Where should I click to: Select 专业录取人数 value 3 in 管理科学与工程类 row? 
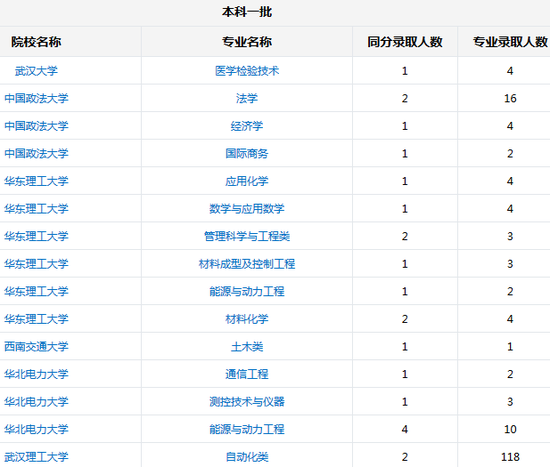pyautogui.click(x=510, y=236)
